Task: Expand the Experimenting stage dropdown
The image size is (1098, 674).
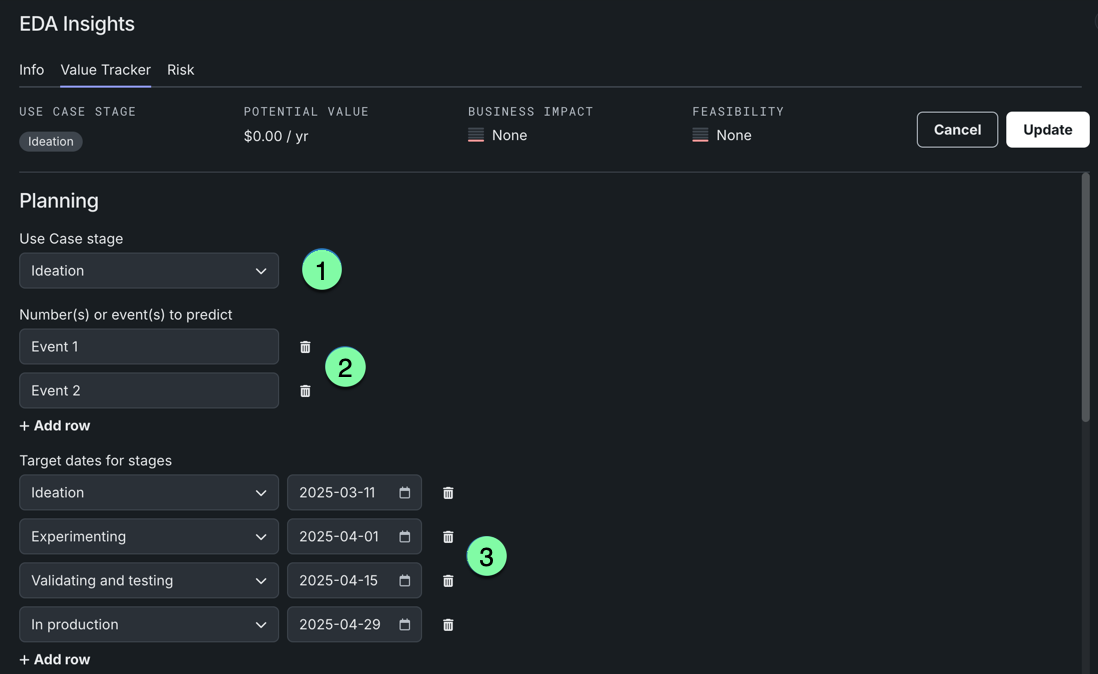Action: click(x=149, y=537)
